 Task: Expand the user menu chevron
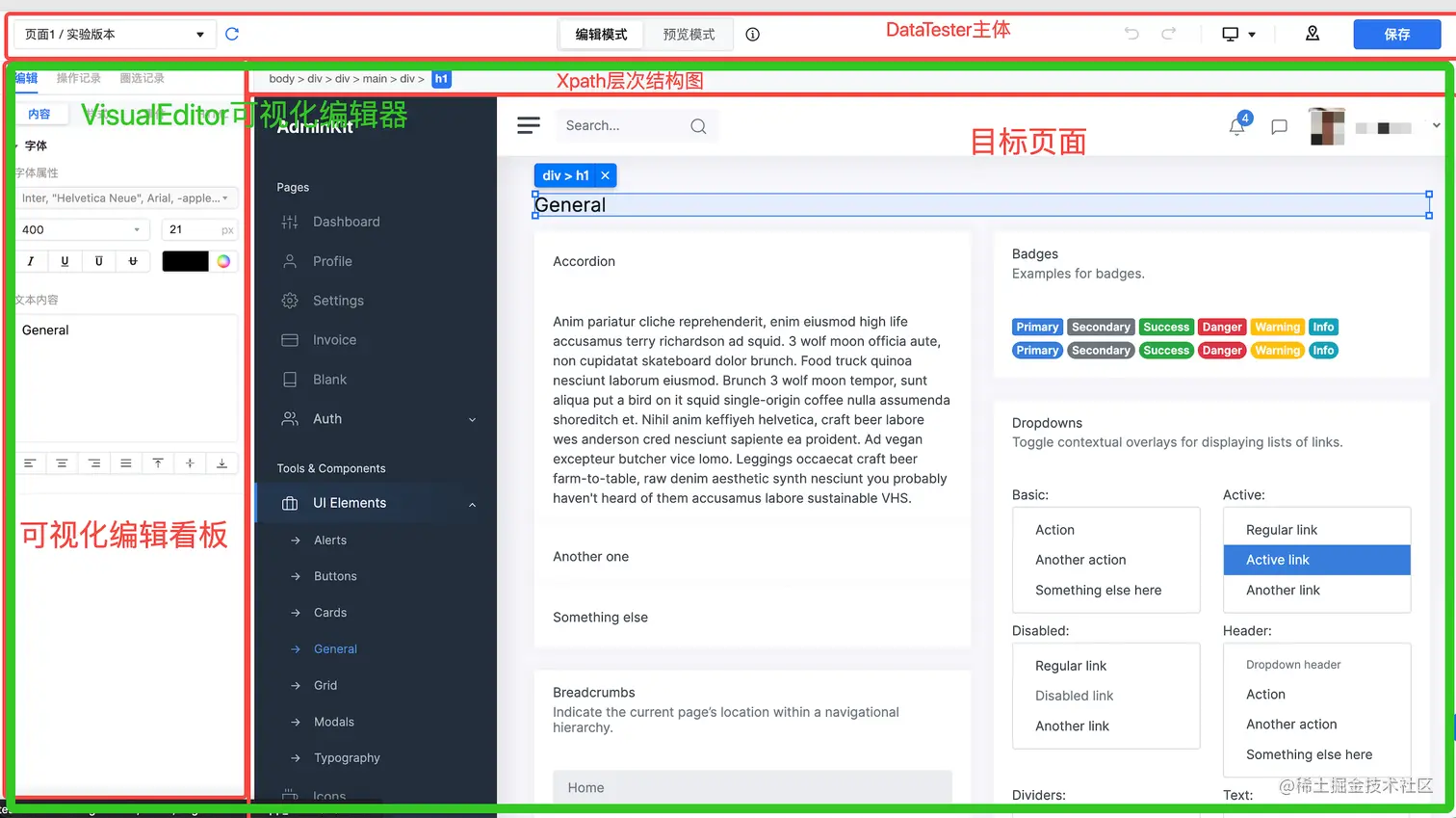(1436, 126)
